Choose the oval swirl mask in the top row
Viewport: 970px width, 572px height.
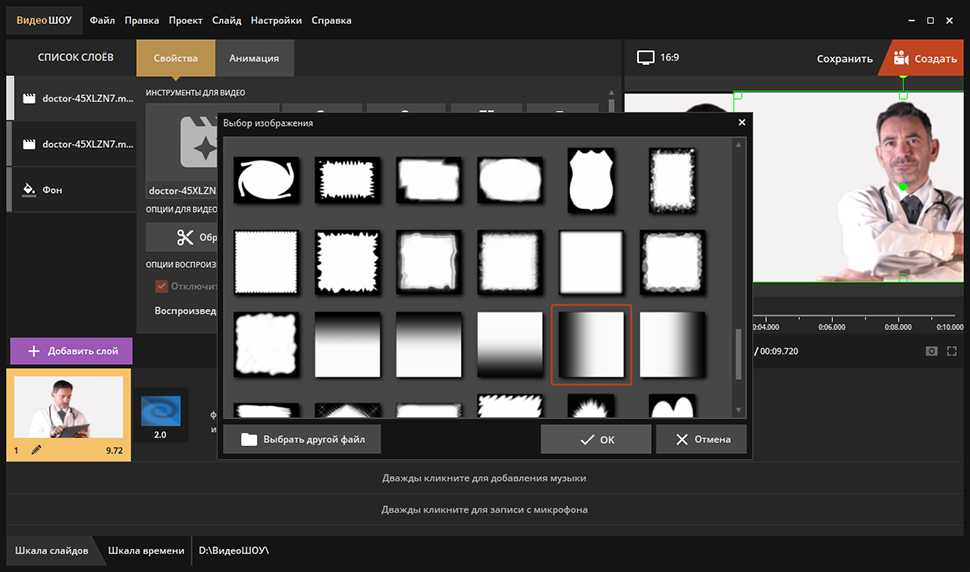266,180
